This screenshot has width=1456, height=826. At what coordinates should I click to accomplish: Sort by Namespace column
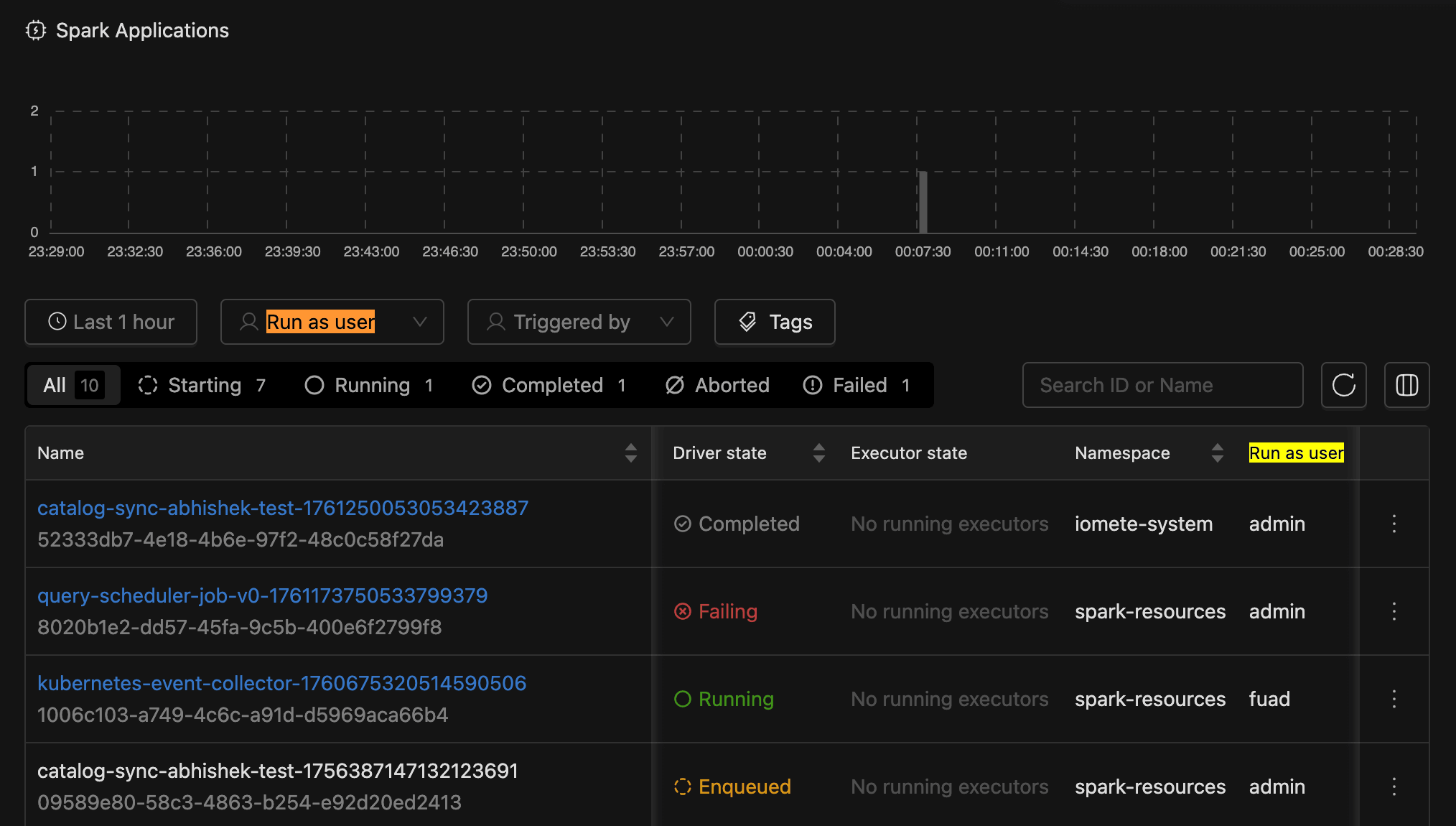[1217, 453]
